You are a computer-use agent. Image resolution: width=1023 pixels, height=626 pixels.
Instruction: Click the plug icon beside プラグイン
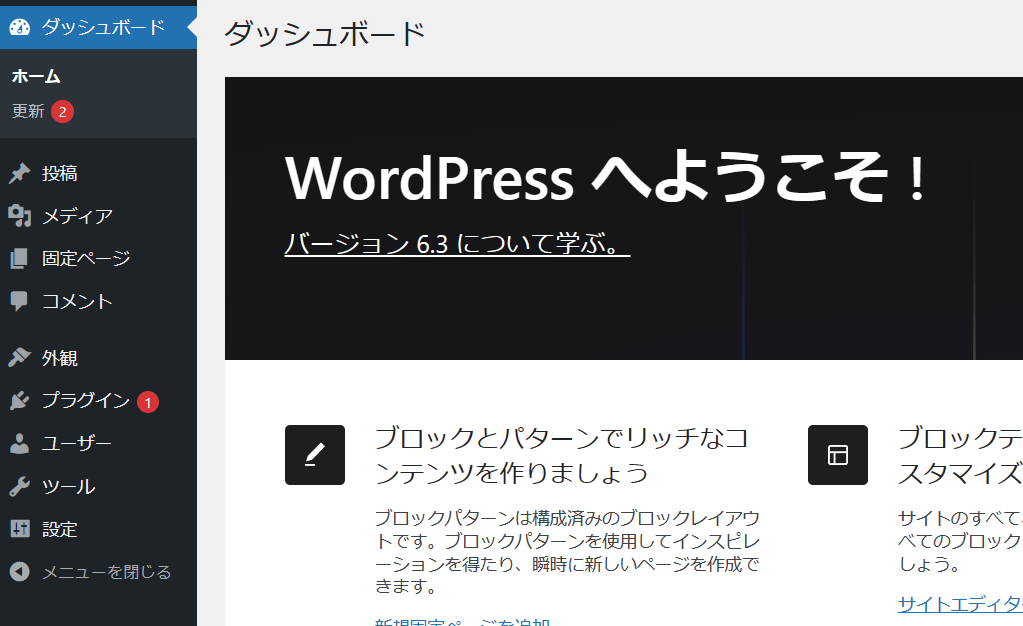tap(20, 400)
